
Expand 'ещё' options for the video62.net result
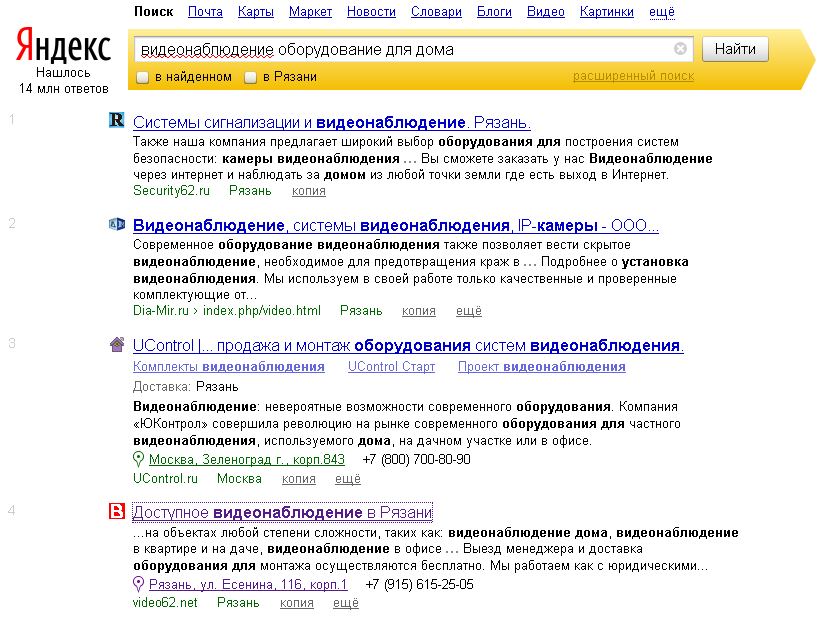pyautogui.click(x=344, y=603)
